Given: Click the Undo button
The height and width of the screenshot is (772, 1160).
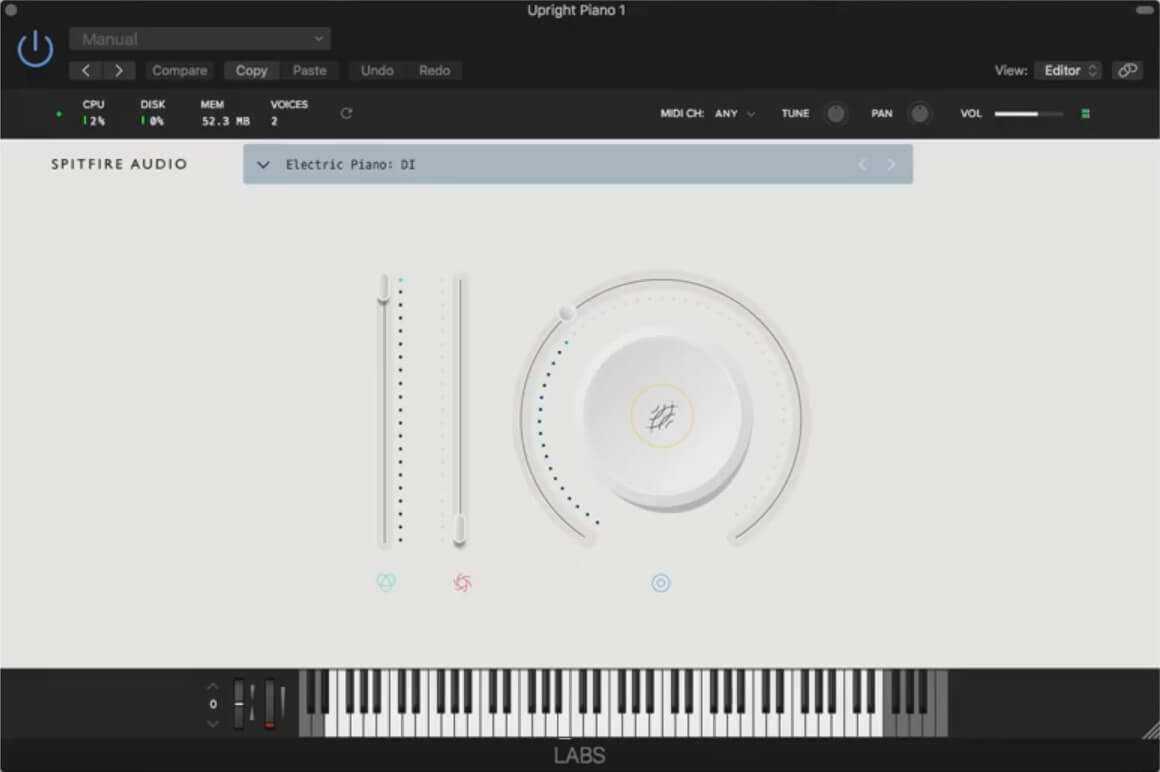Looking at the screenshot, I should (377, 70).
